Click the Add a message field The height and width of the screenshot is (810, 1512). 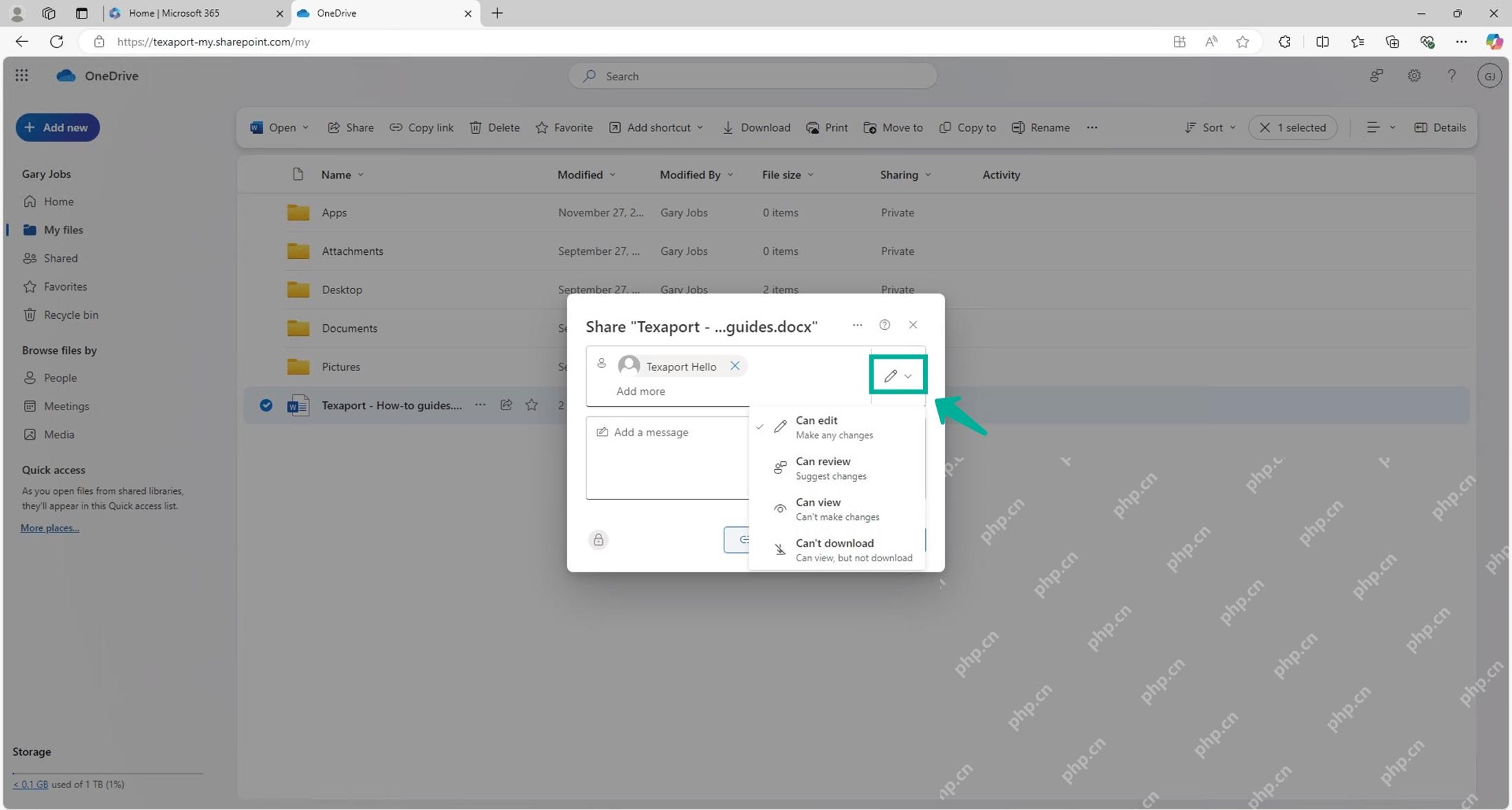click(x=667, y=458)
